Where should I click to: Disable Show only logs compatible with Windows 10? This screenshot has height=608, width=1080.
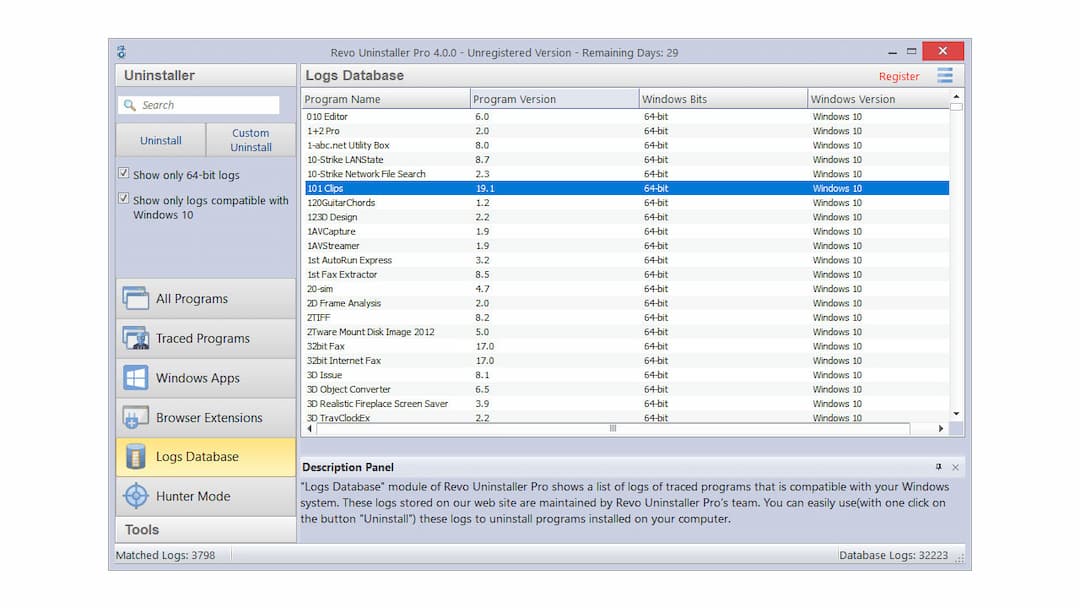tap(123, 198)
